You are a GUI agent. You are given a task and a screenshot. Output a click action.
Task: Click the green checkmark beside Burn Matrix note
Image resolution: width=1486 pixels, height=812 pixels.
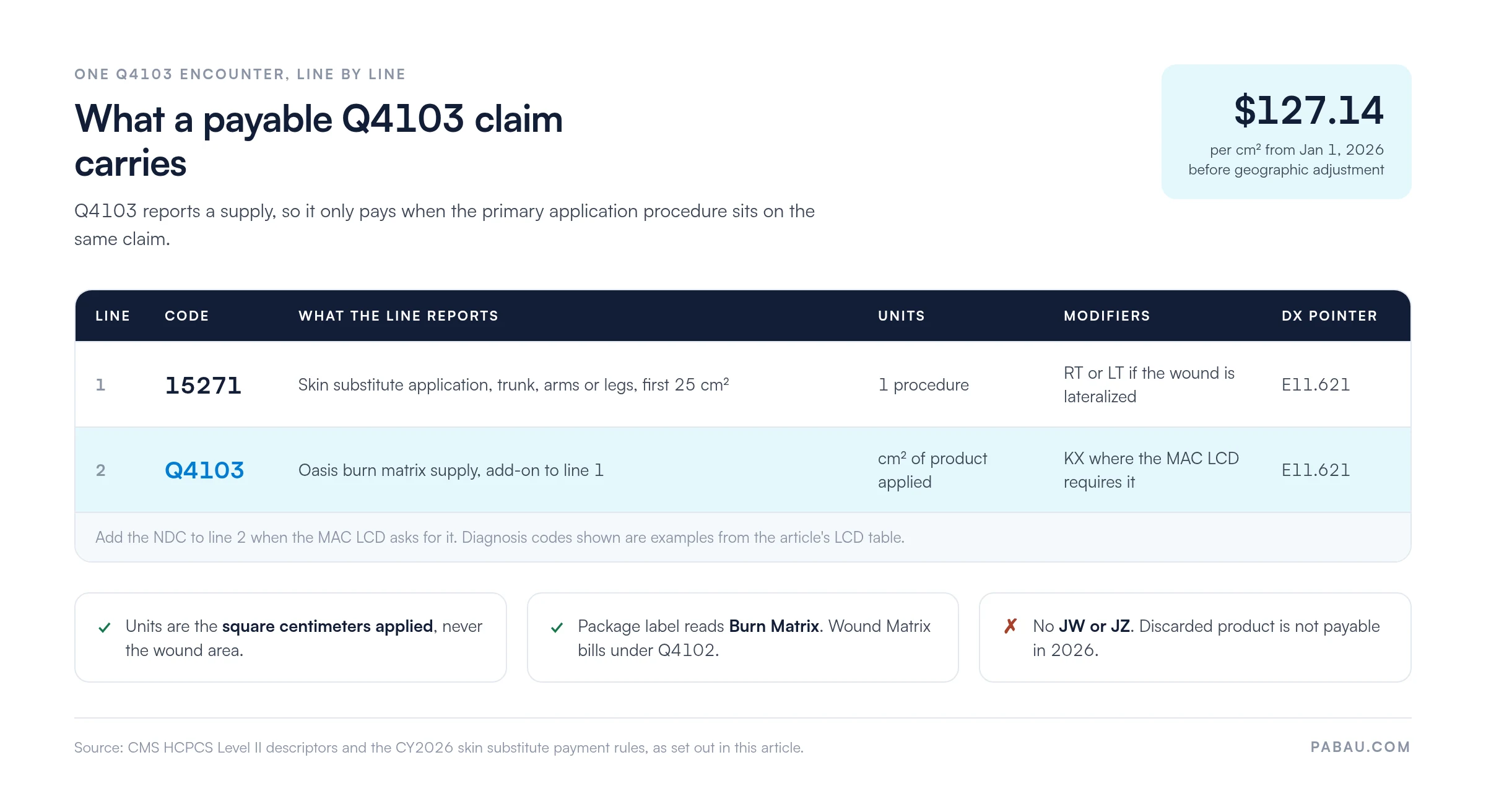coord(557,628)
